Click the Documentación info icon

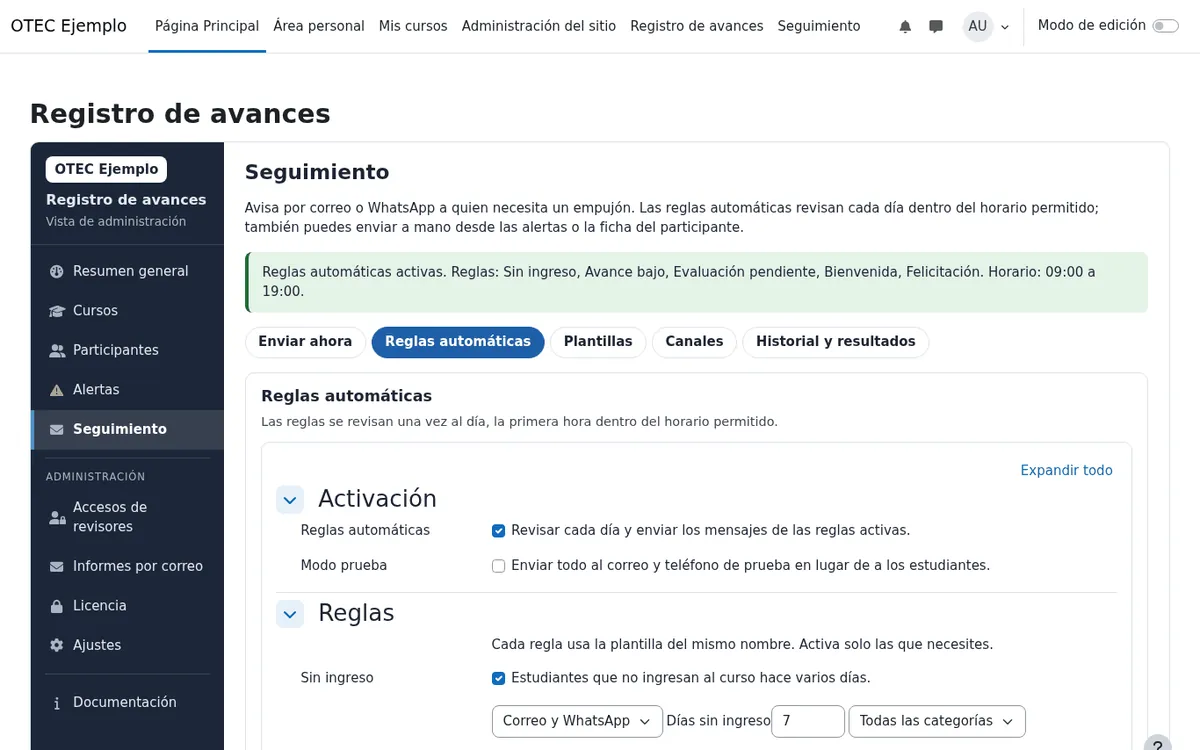pos(57,703)
